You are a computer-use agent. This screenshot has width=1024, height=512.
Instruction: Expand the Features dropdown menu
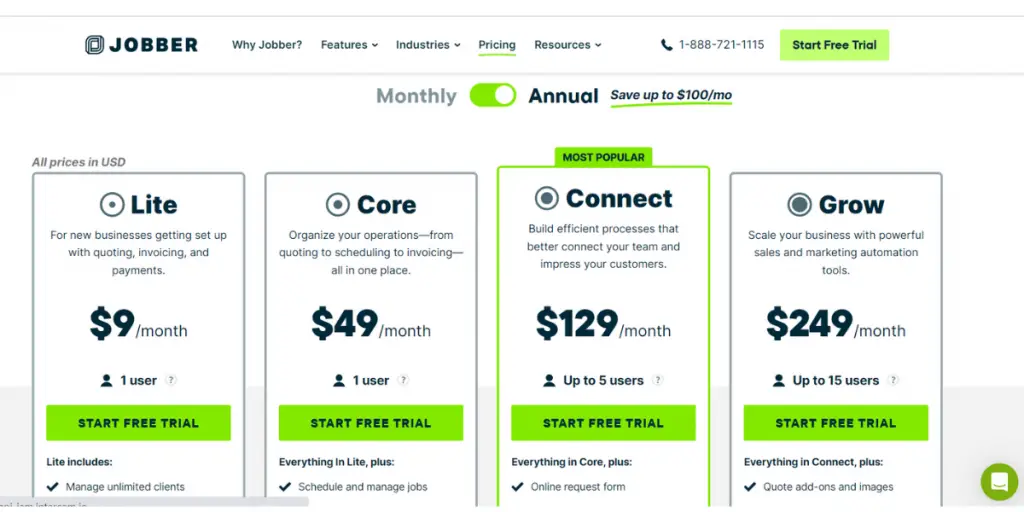pyautogui.click(x=349, y=45)
